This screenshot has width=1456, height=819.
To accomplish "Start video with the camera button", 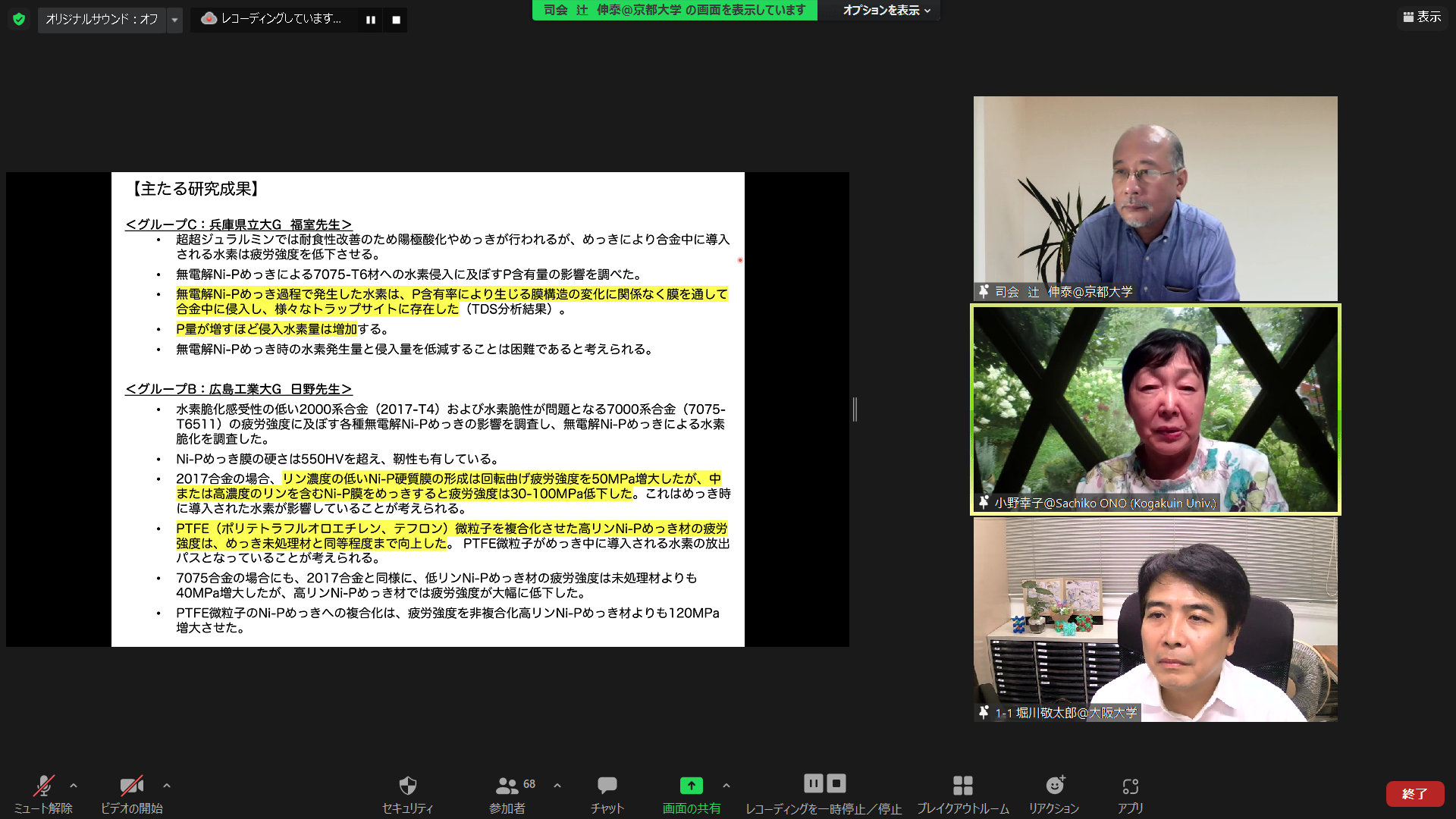I will point(132,794).
